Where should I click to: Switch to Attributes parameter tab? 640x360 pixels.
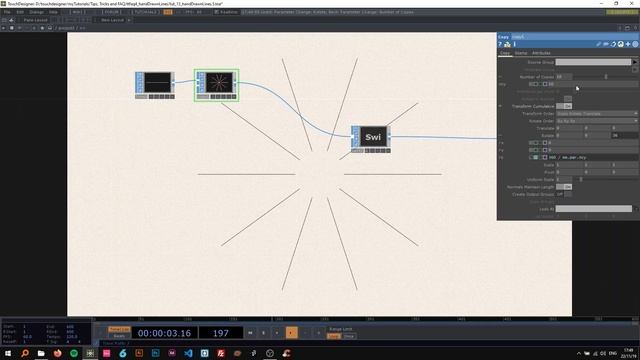pos(541,53)
